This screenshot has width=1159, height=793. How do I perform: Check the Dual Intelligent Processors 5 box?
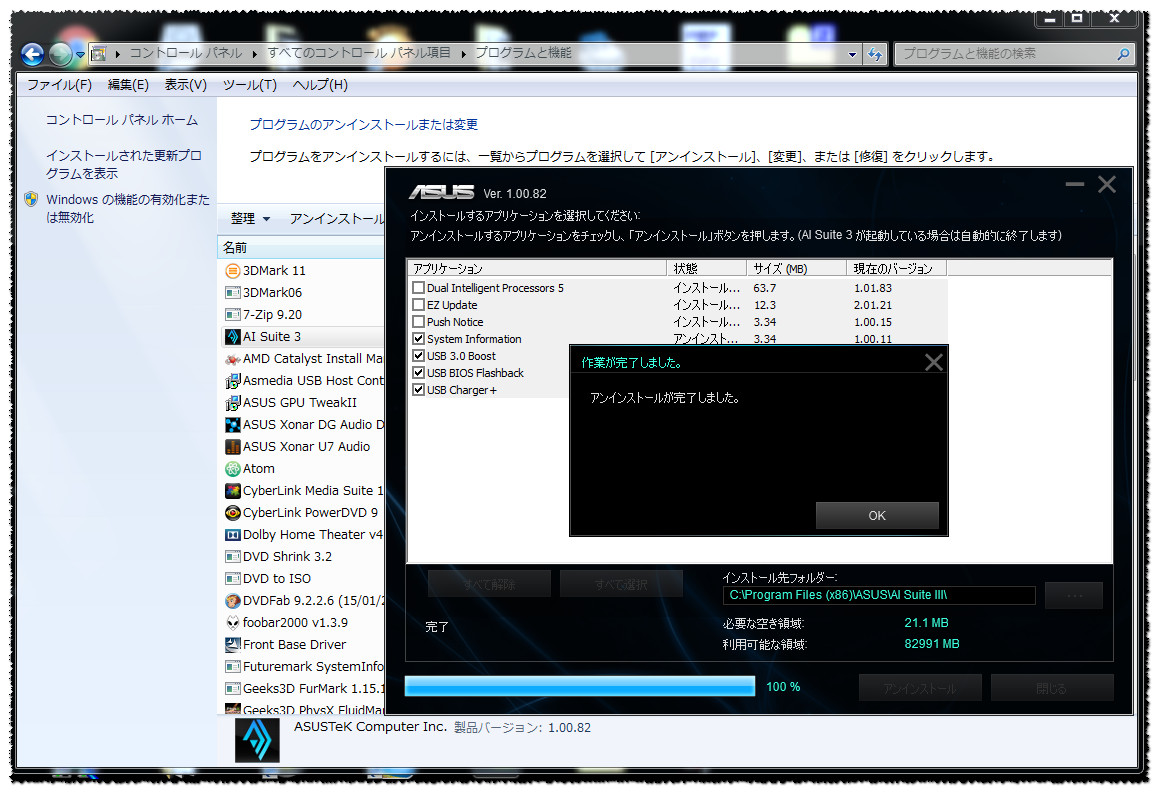click(418, 287)
